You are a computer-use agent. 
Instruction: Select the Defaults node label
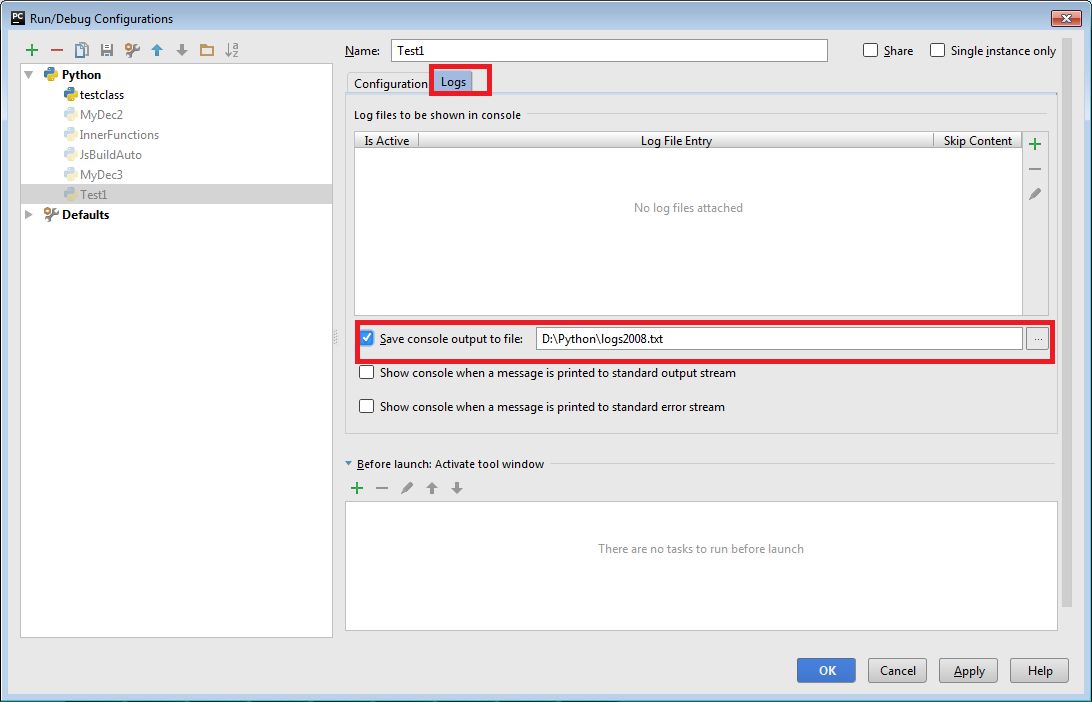(85, 214)
